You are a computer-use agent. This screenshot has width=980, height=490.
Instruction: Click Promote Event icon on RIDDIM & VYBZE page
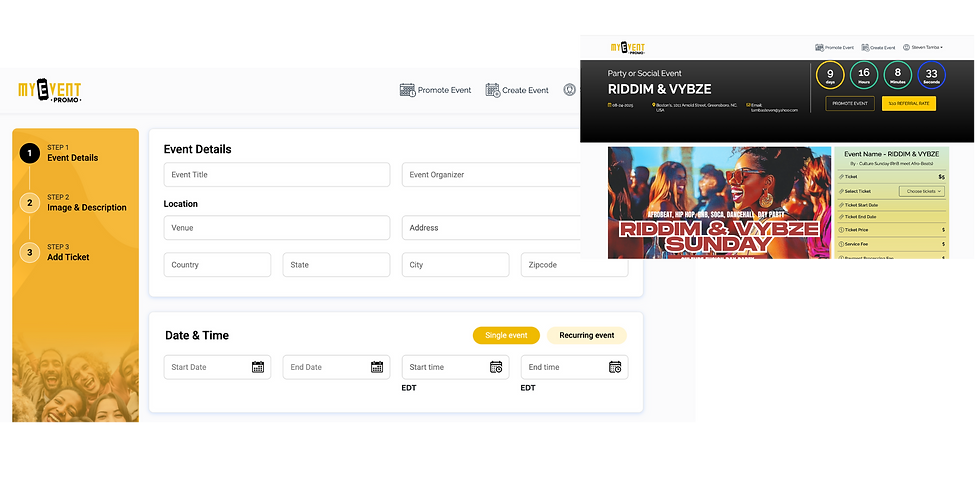[x=819, y=48]
